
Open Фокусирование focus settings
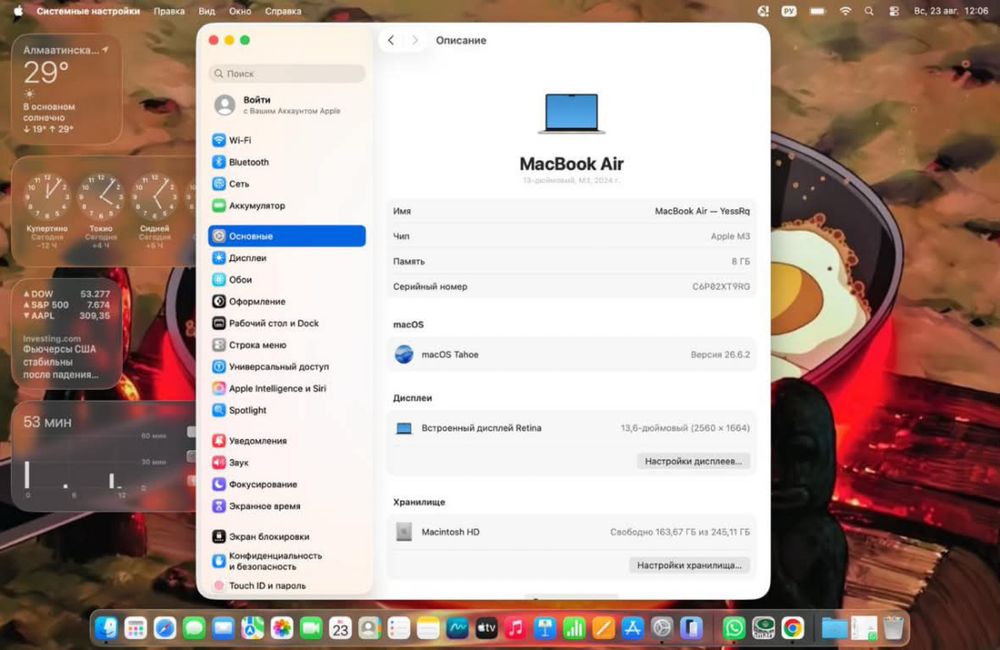pyautogui.click(x=286, y=484)
